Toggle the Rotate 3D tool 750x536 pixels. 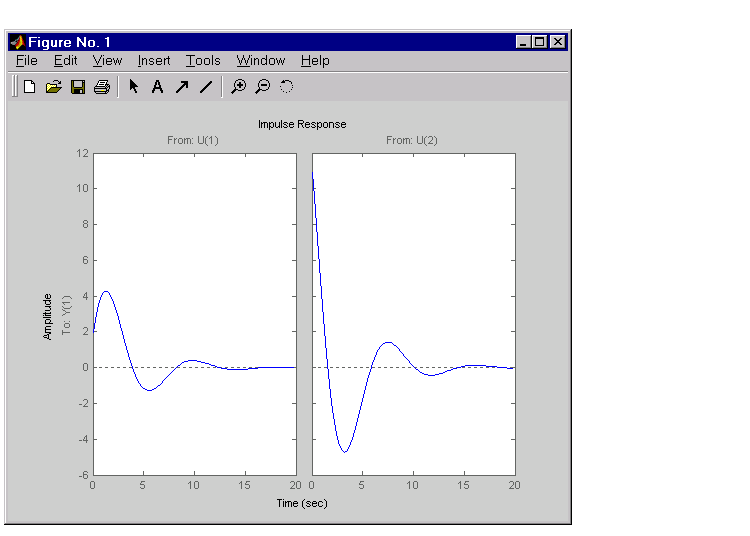tap(286, 87)
